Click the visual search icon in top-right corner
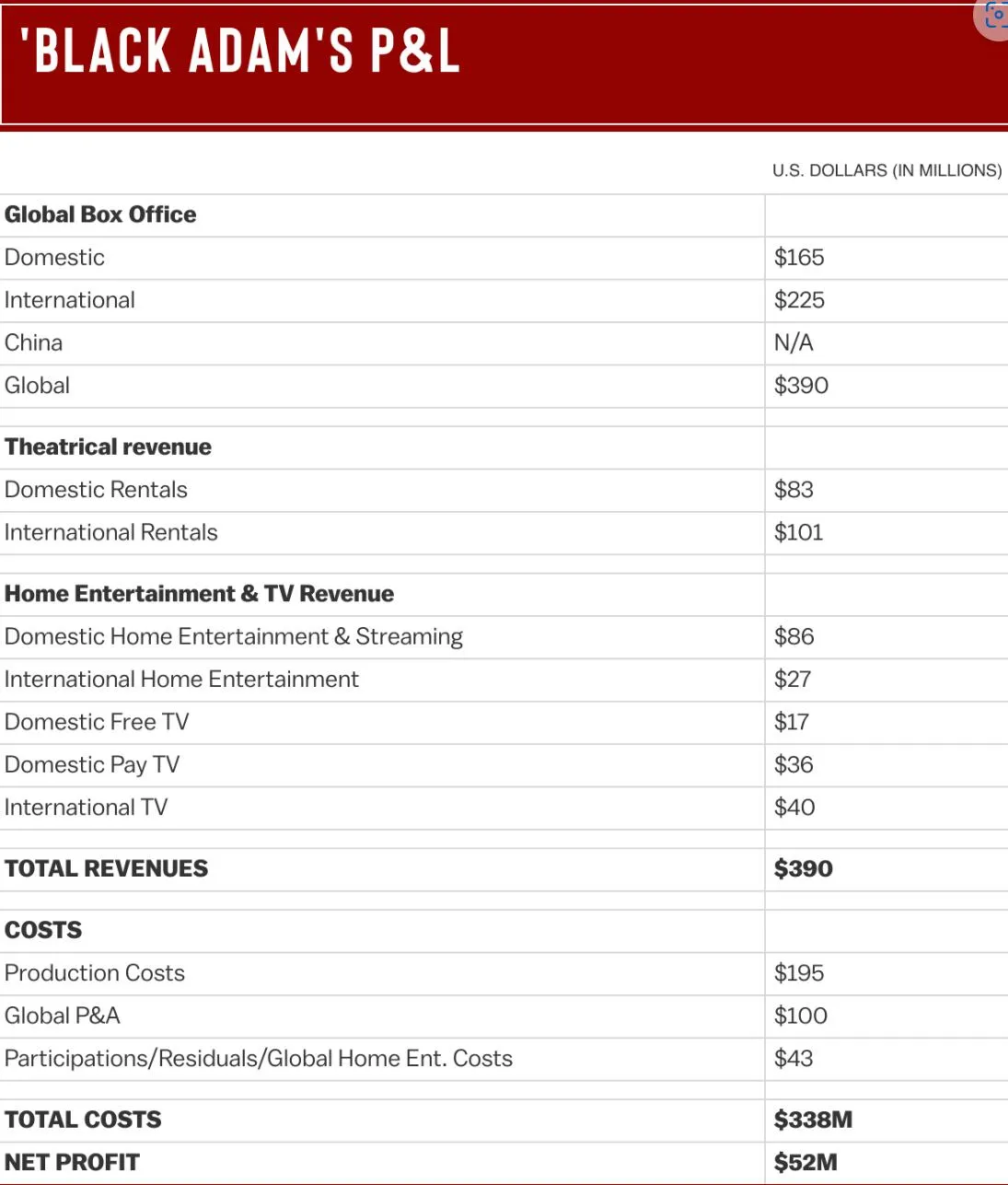Image resolution: width=1008 pixels, height=1185 pixels. pyautogui.click(x=994, y=17)
